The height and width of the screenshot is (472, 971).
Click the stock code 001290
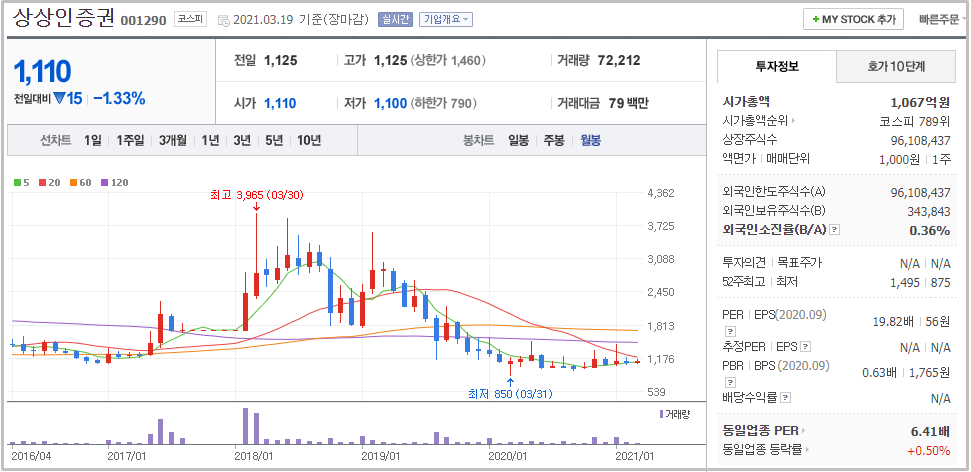coord(144,20)
